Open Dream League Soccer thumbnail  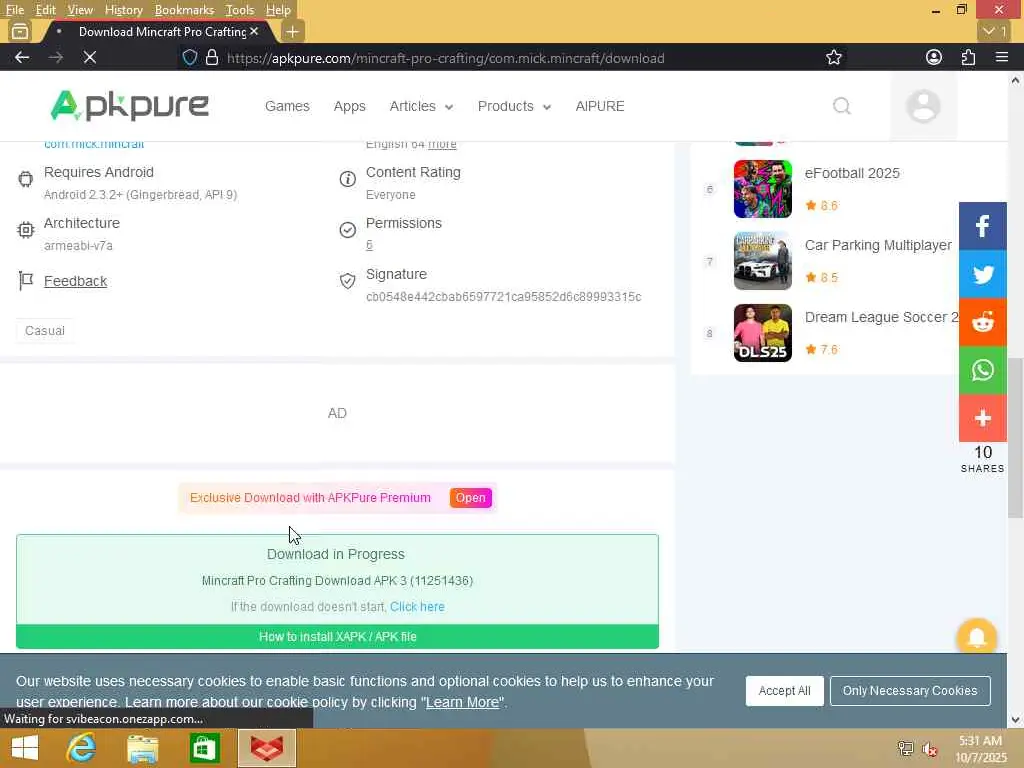tap(762, 333)
